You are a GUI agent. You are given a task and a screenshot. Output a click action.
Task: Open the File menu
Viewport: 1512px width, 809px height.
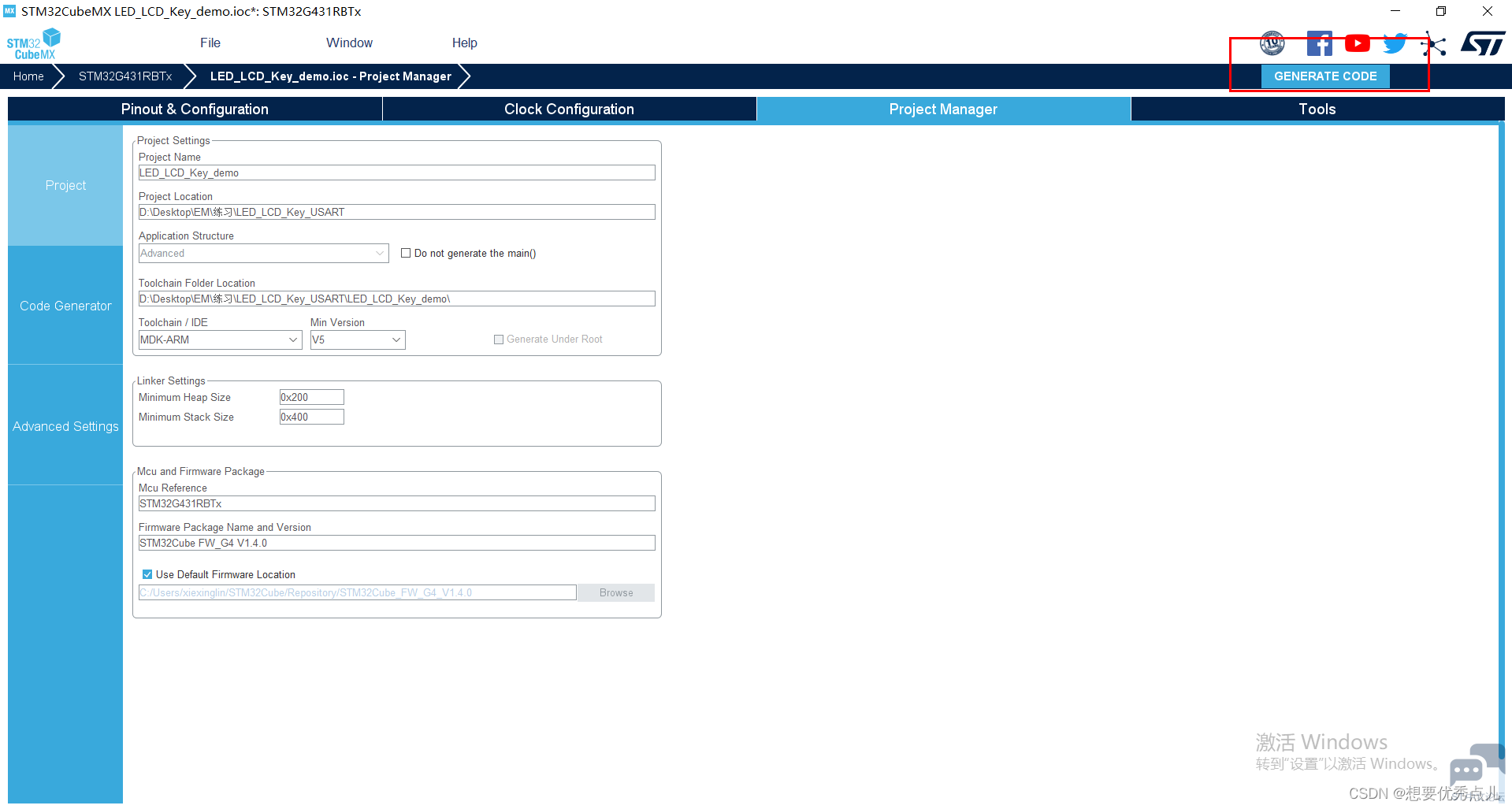(x=210, y=43)
